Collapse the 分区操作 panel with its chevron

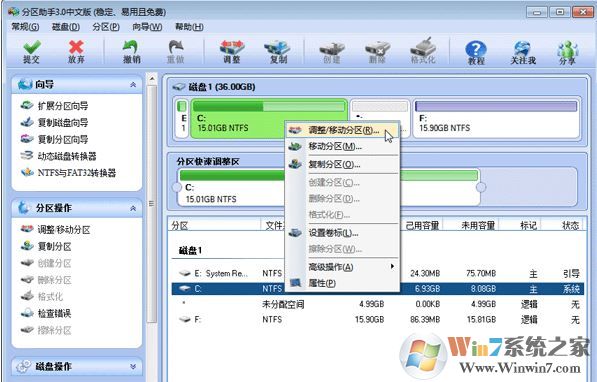[133, 208]
